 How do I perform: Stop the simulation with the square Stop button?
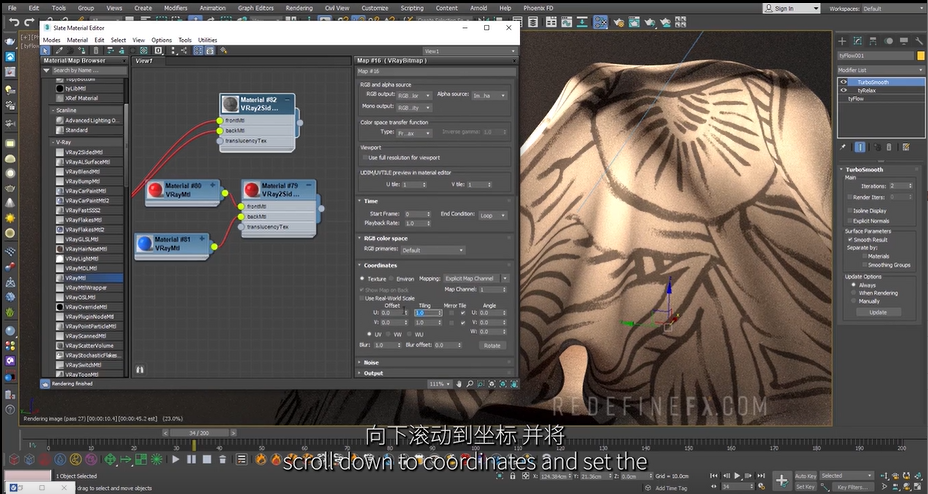(x=207, y=459)
